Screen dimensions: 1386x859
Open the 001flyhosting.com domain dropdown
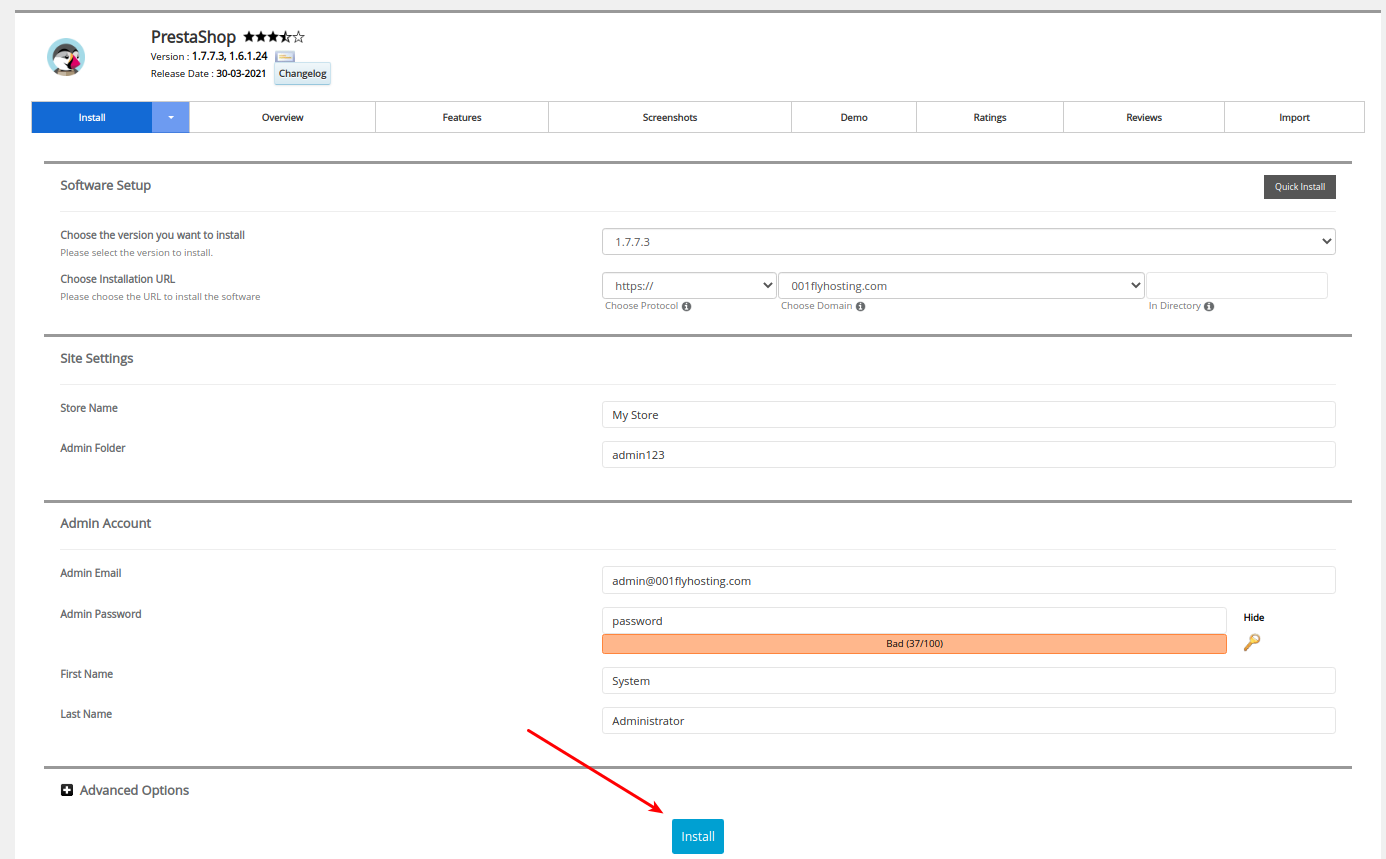(x=961, y=286)
